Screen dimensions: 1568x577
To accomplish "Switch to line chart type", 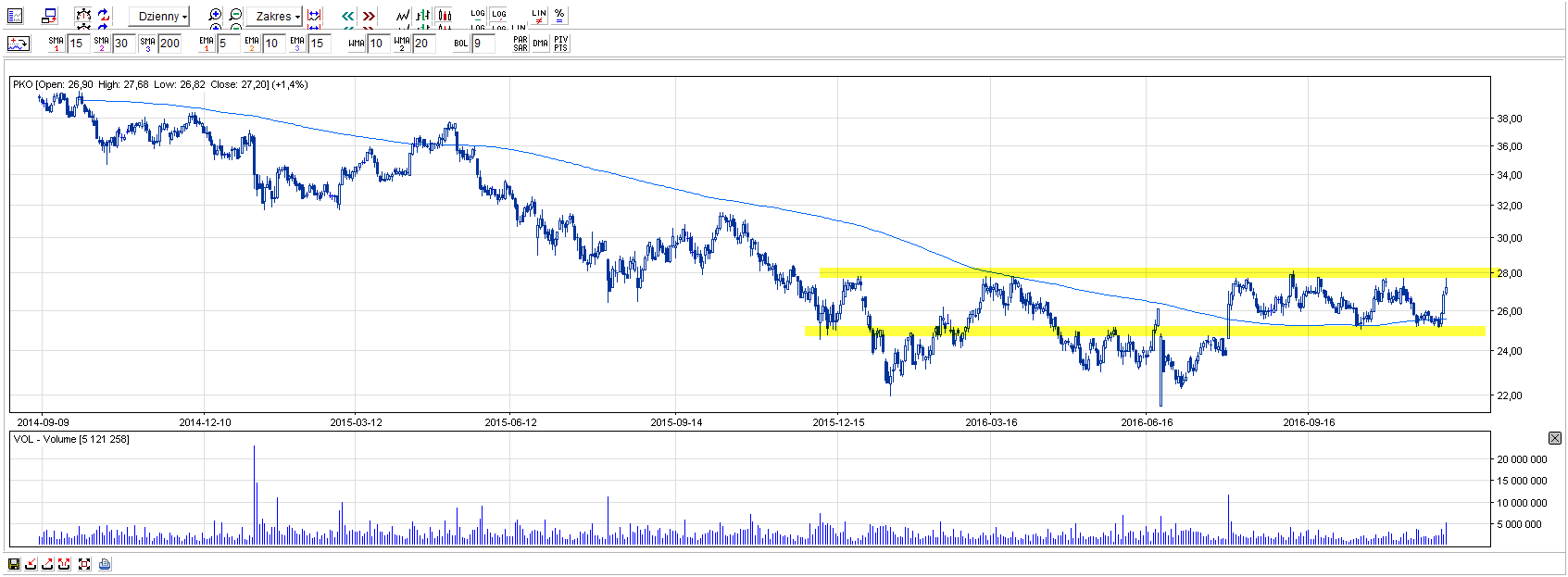I will coord(403,16).
